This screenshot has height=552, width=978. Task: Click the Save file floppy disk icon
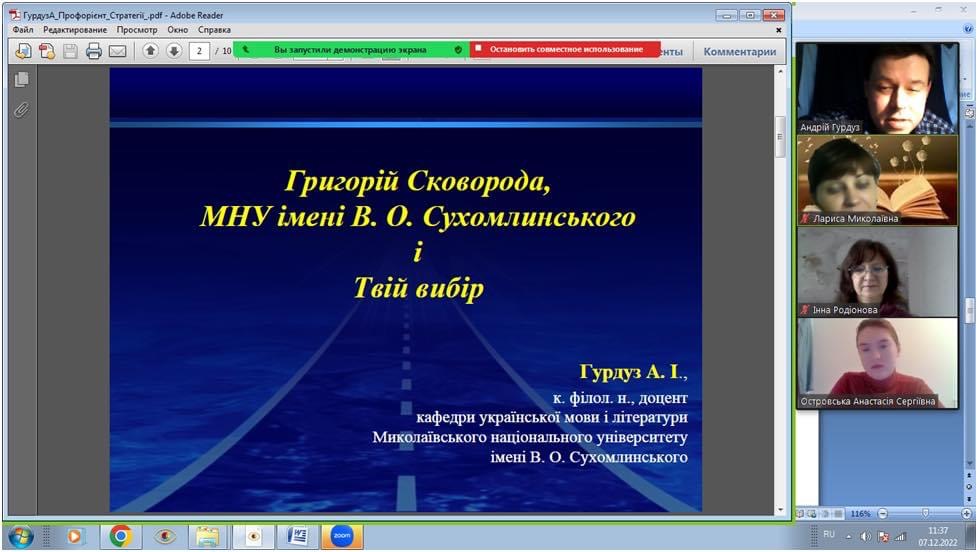70,51
